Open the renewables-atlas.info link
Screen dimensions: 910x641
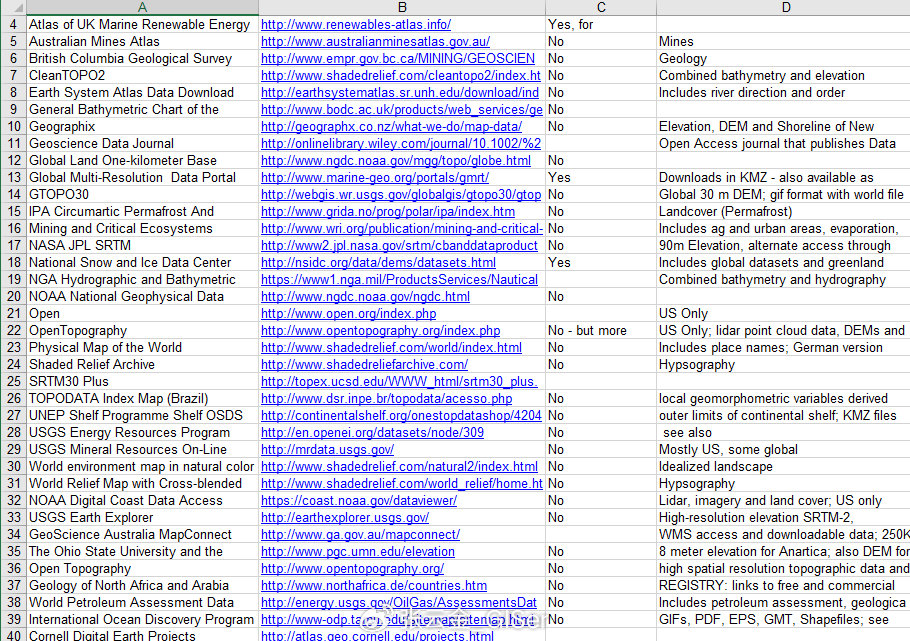[356, 24]
